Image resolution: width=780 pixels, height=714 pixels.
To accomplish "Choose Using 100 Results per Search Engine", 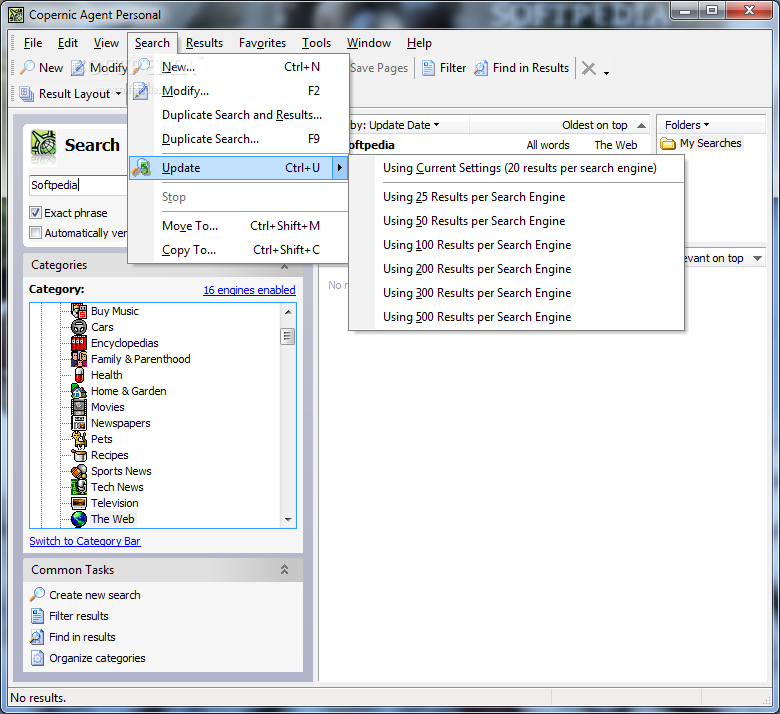I will tap(516, 245).
